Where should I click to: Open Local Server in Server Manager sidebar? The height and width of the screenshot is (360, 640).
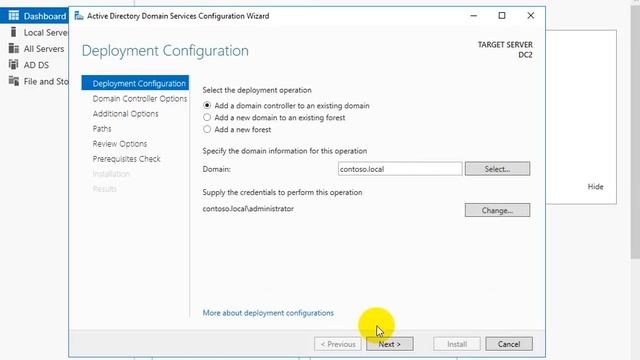pyautogui.click(x=34, y=32)
